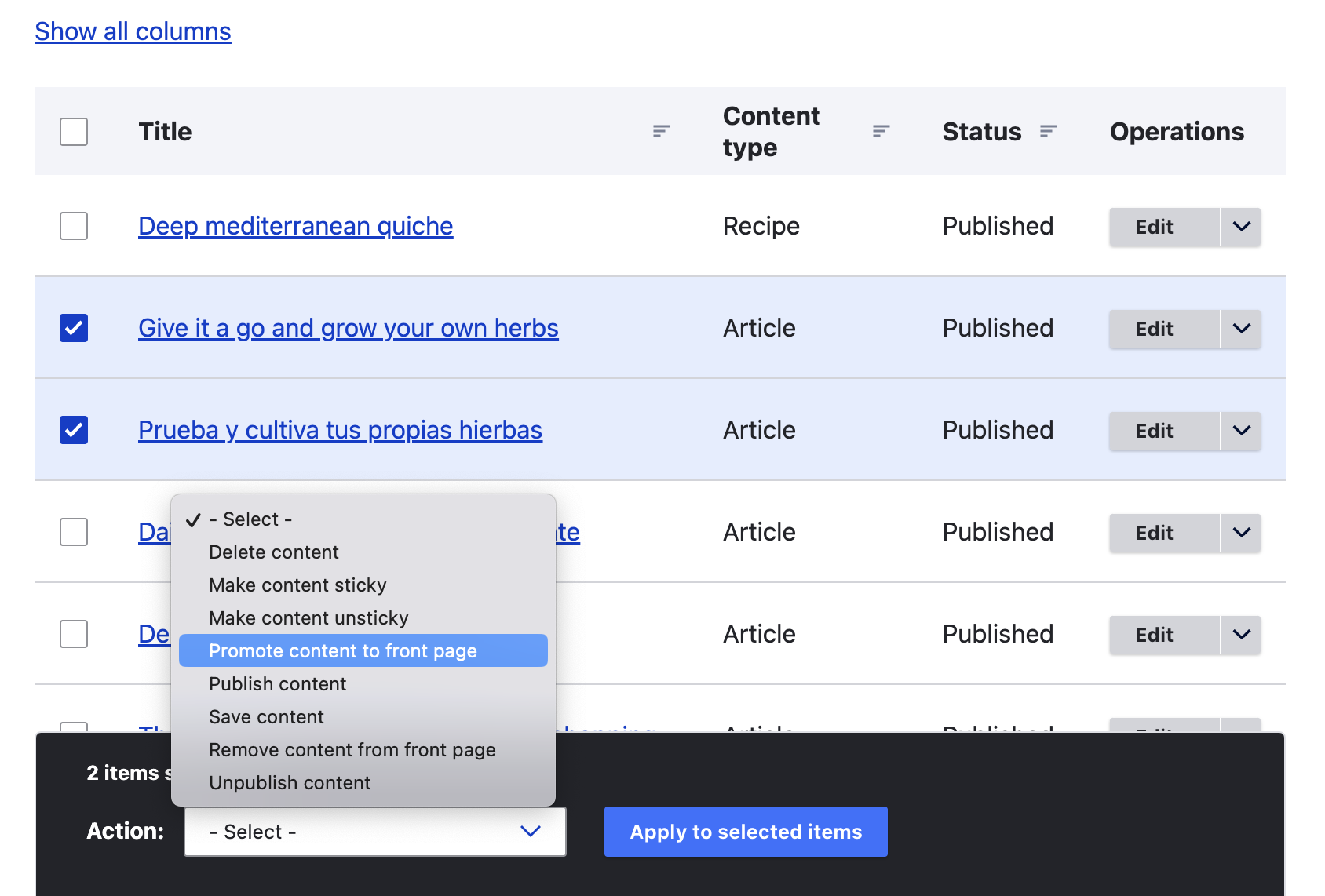Image resolution: width=1325 pixels, height=896 pixels.
Task: Choose "Delete content" from the menu
Action: pyautogui.click(x=274, y=552)
